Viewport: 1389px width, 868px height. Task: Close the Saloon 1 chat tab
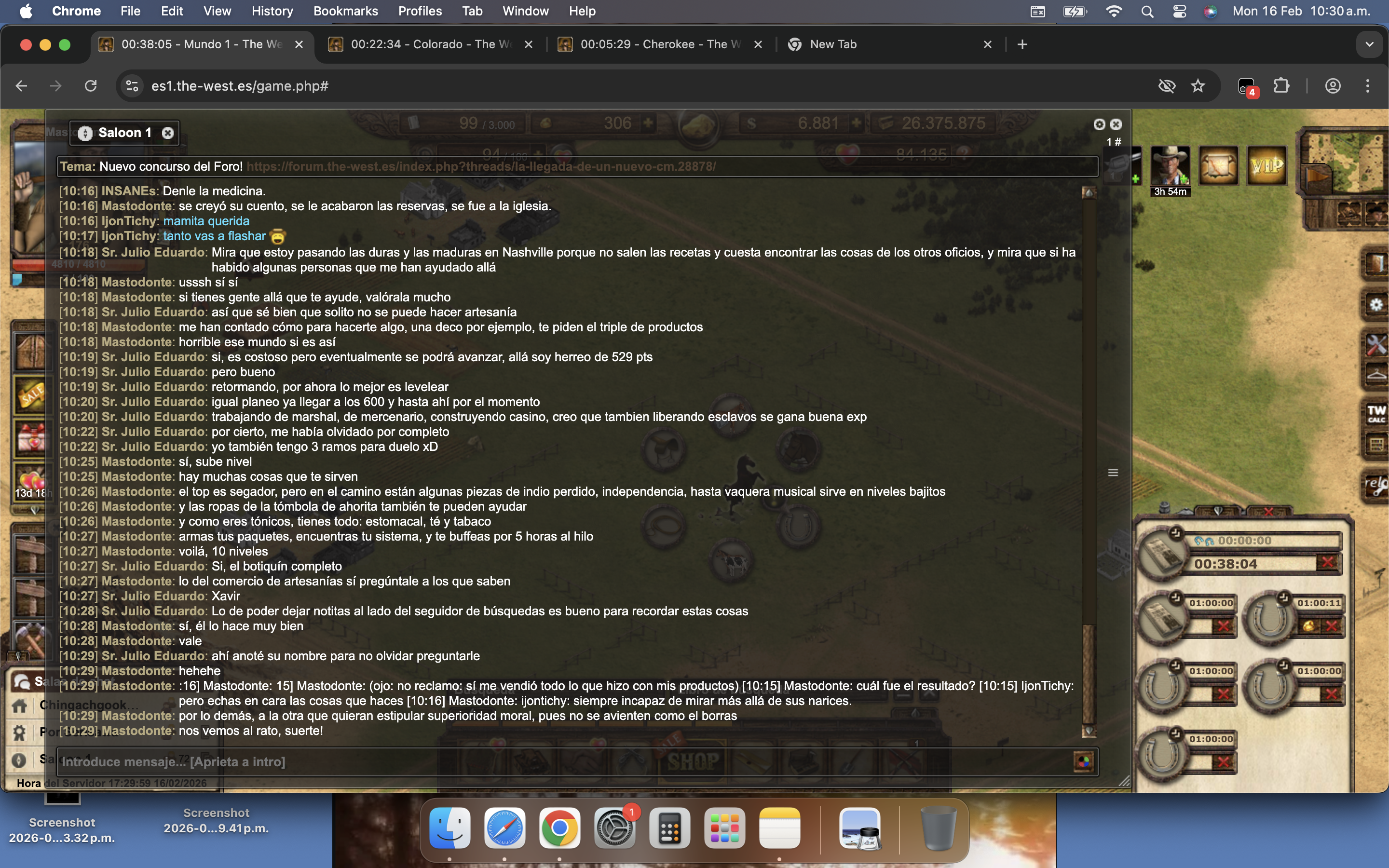[168, 133]
